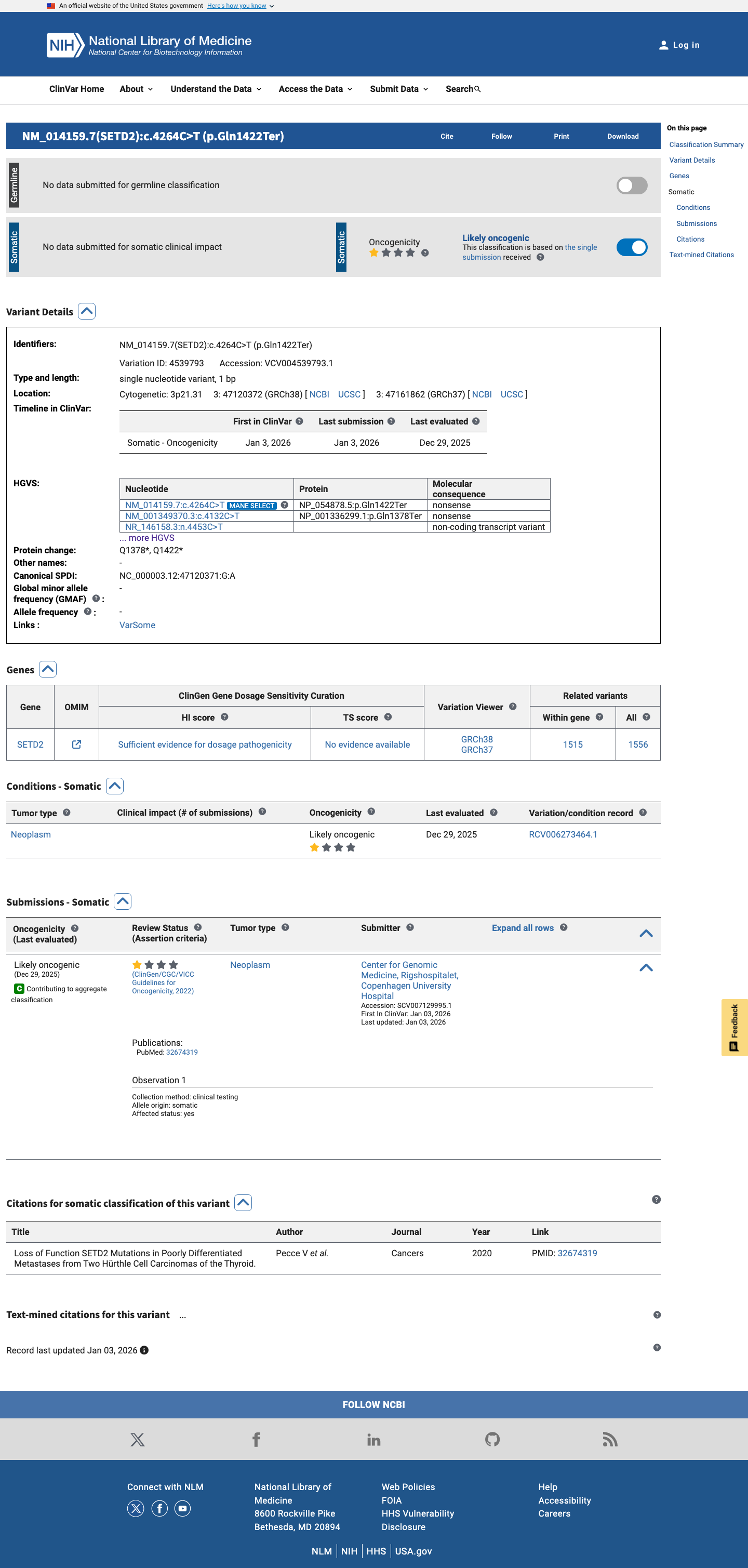Open the RSS feed icon under Follow NCBI
The height and width of the screenshot is (1568, 748).
[x=610, y=1440]
